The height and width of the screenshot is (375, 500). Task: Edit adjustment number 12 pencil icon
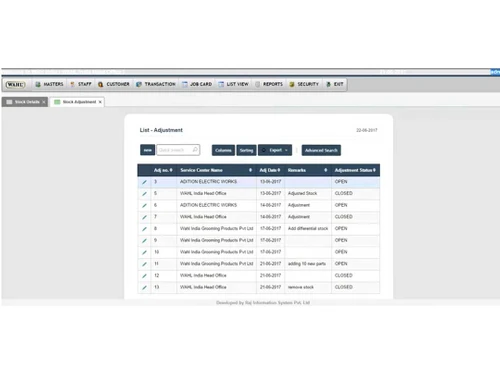(144, 276)
